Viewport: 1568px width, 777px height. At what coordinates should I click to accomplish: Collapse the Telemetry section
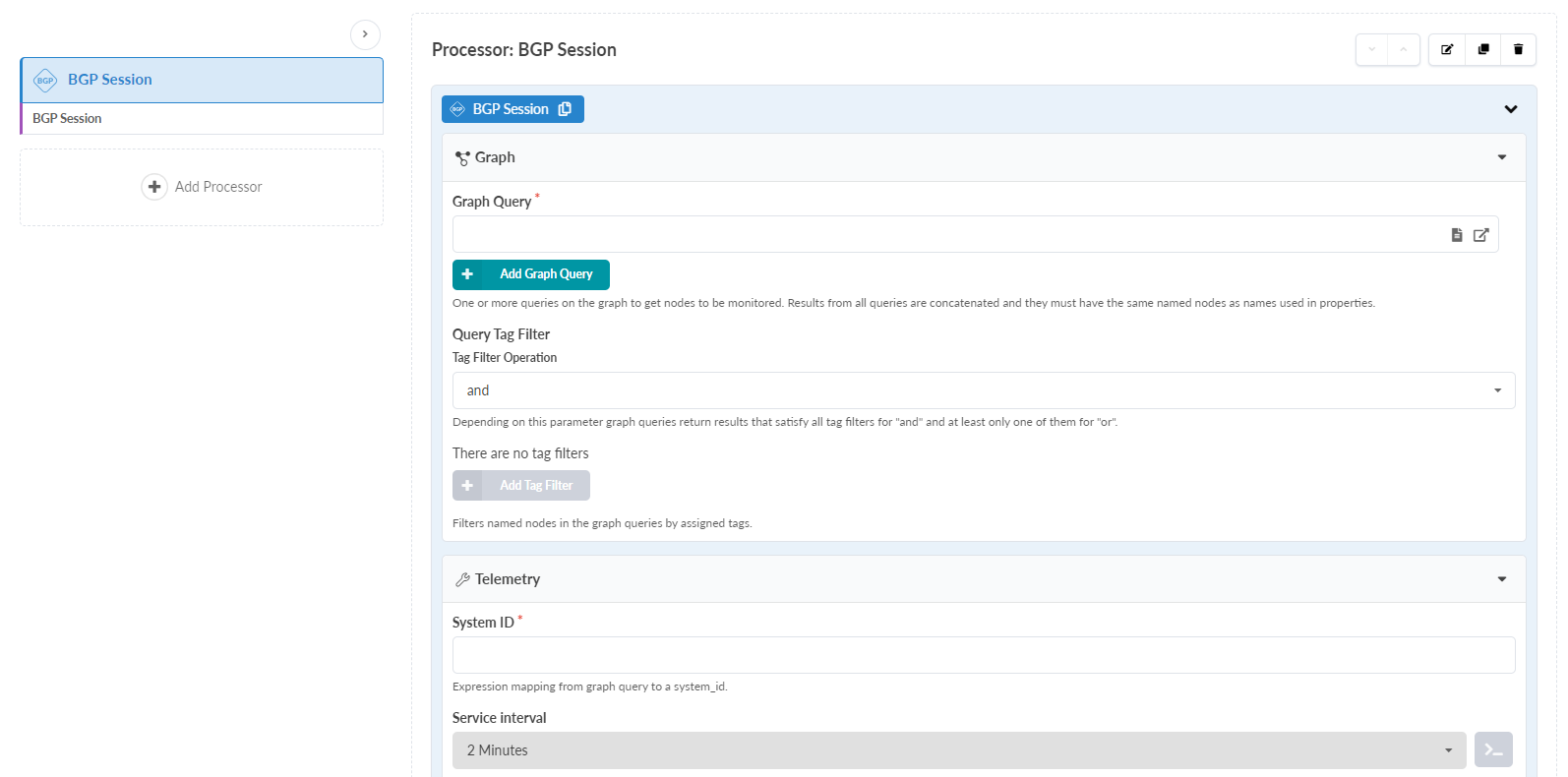click(x=1501, y=579)
